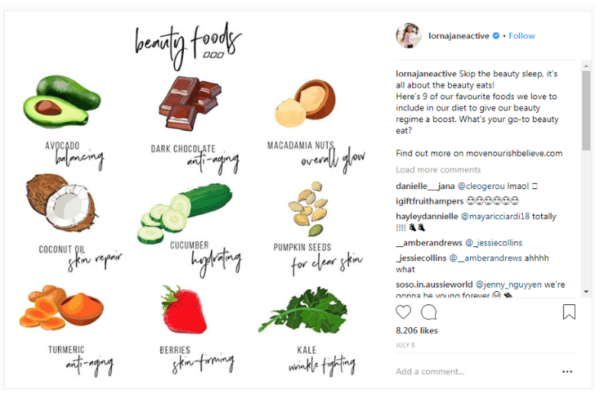600x398 pixels.
Task: Open the @cleogerou mention
Action: (x=481, y=186)
